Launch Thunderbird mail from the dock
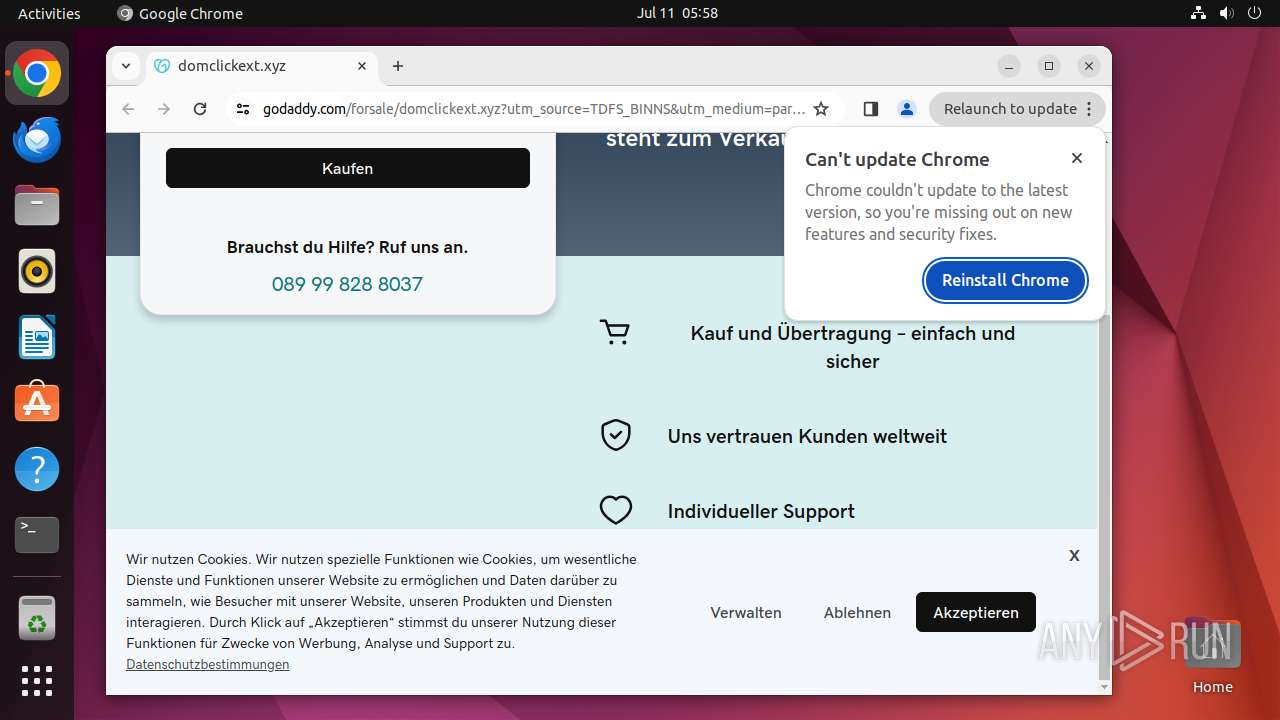The width and height of the screenshot is (1280, 720). 37,139
